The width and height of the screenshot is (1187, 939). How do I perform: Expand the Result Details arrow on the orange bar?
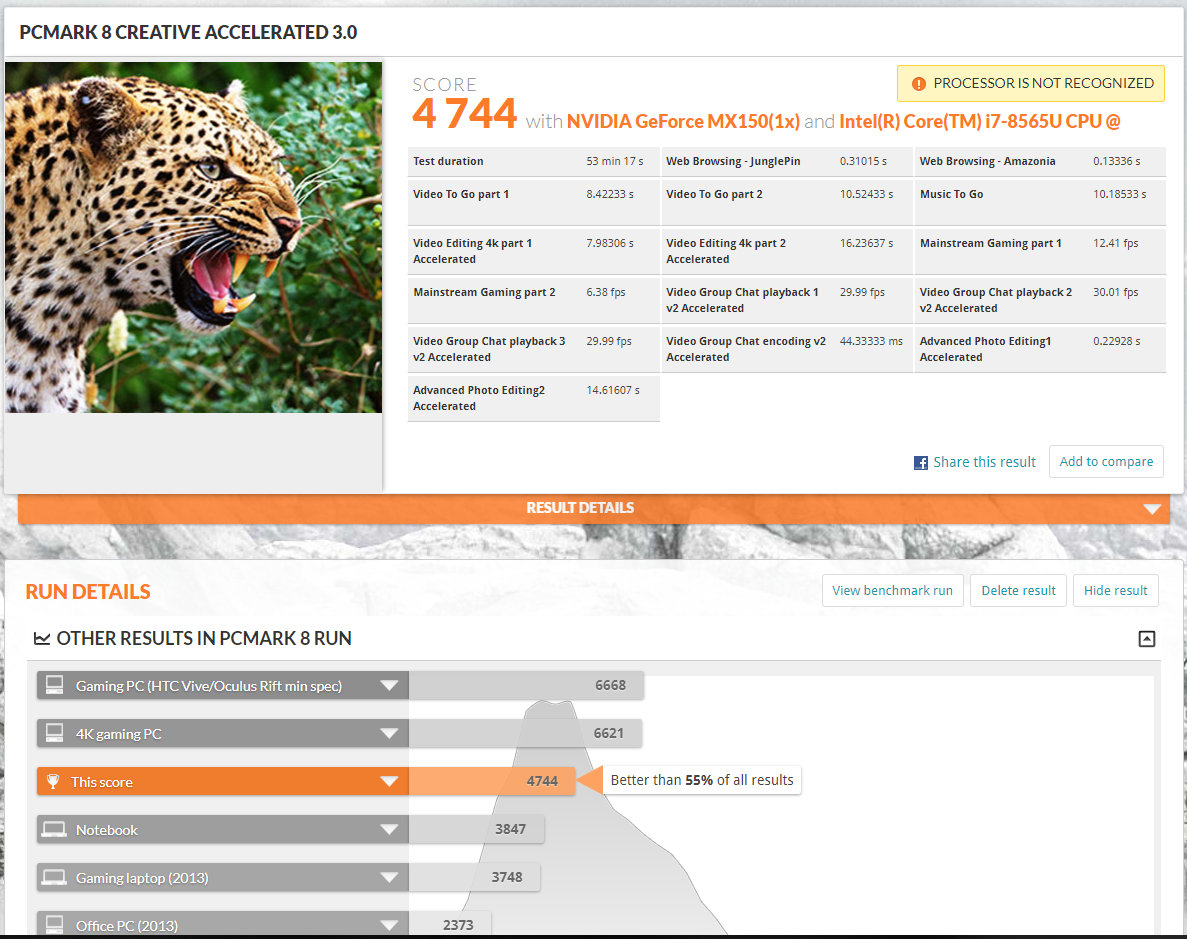(1151, 509)
